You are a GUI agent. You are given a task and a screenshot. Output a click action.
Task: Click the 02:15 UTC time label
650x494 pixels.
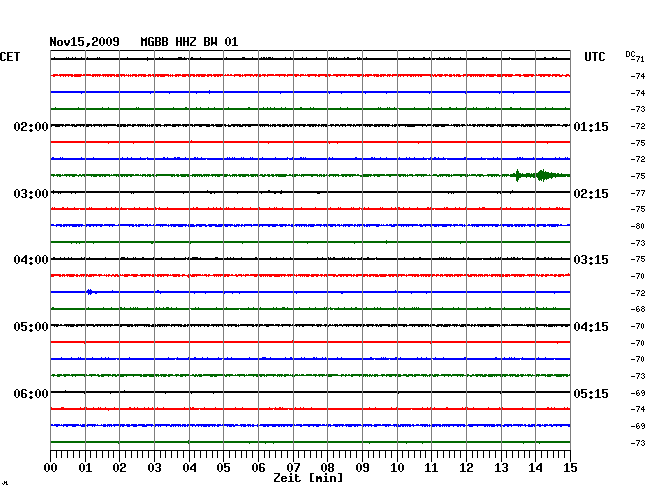pyautogui.click(x=591, y=194)
